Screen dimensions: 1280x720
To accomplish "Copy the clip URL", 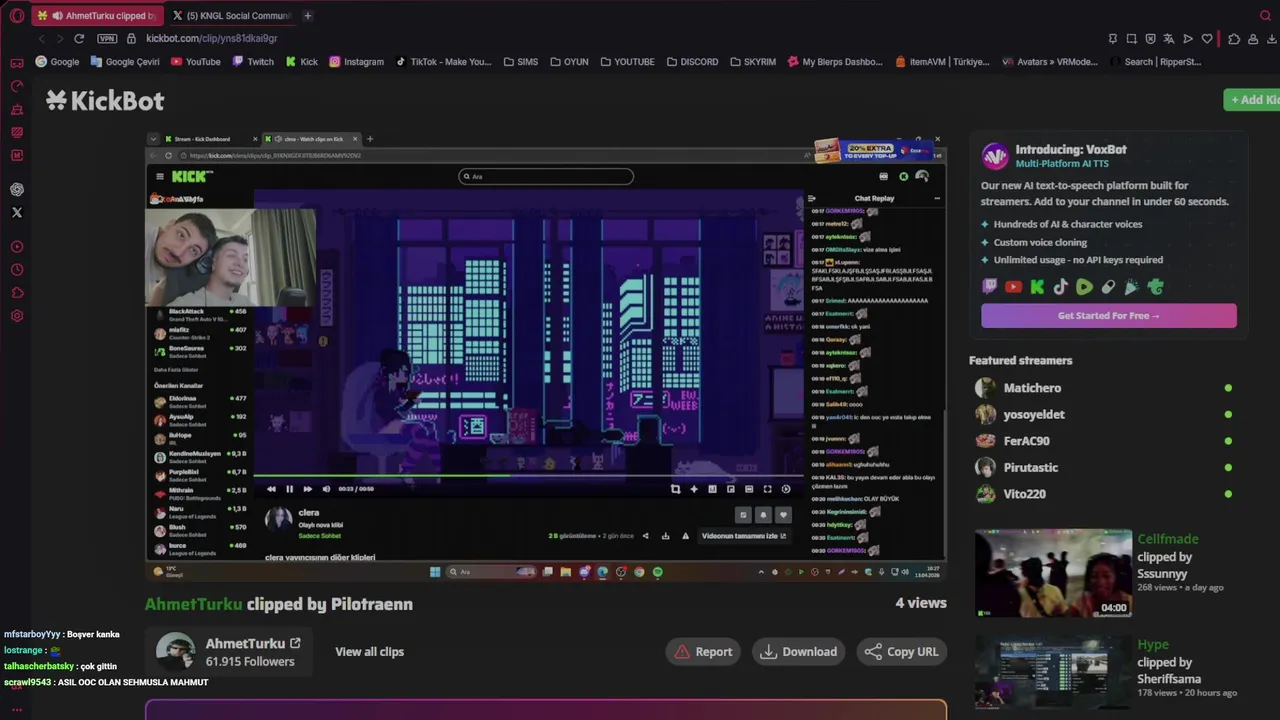I will [x=901, y=651].
